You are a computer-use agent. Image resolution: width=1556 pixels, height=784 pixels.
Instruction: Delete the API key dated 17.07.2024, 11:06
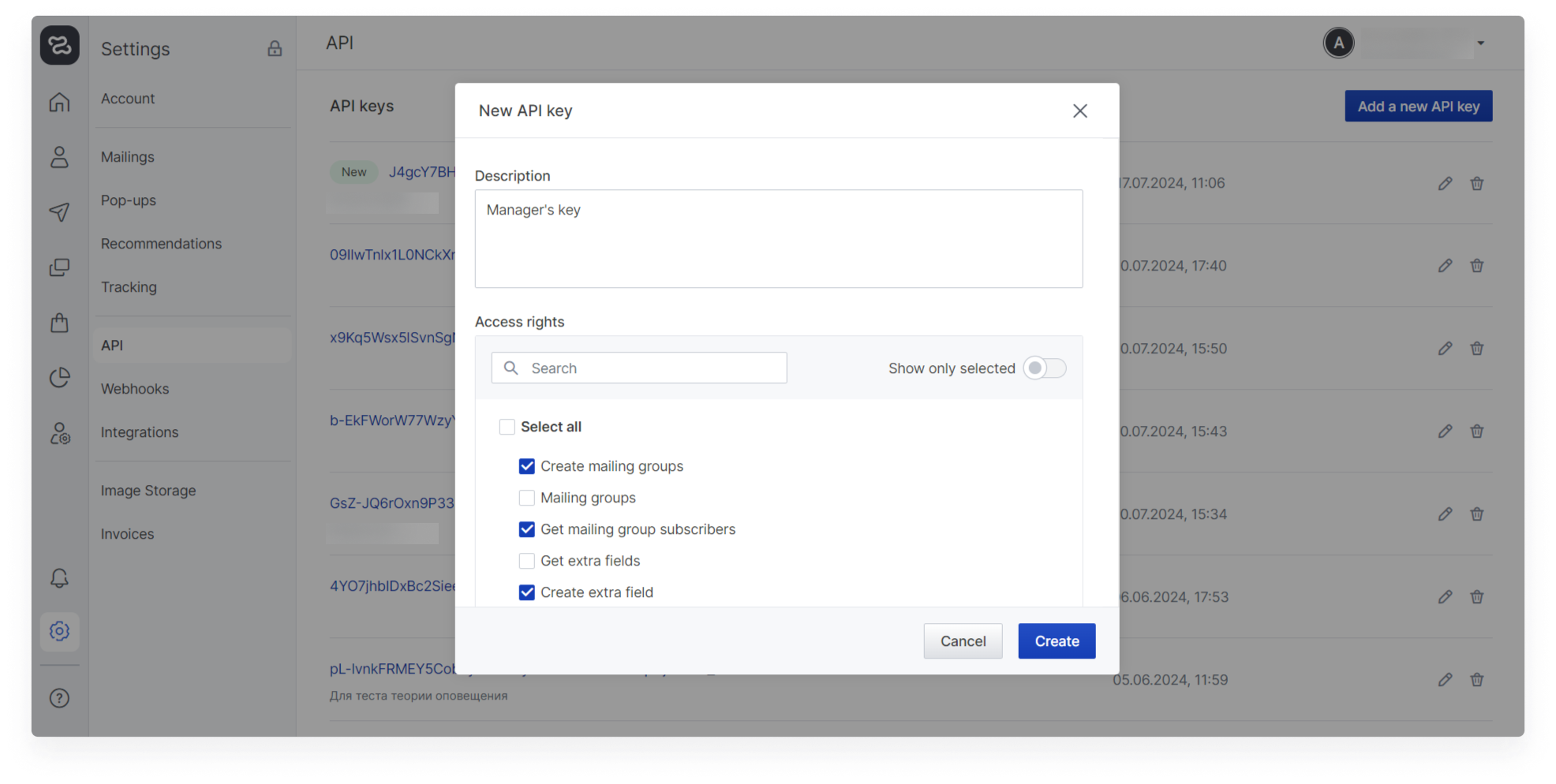(1477, 184)
